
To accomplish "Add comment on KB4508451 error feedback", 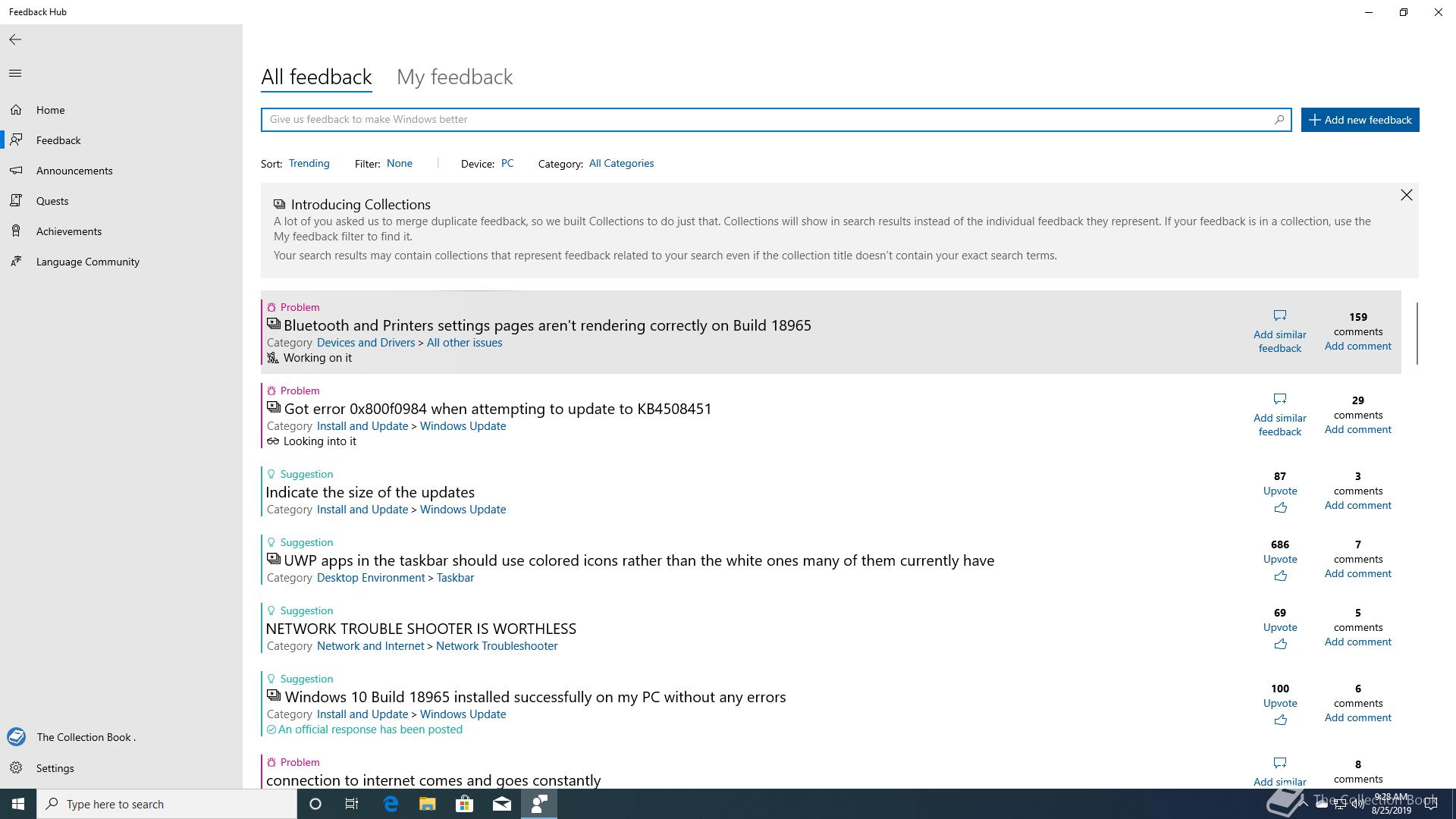I will 1357,429.
